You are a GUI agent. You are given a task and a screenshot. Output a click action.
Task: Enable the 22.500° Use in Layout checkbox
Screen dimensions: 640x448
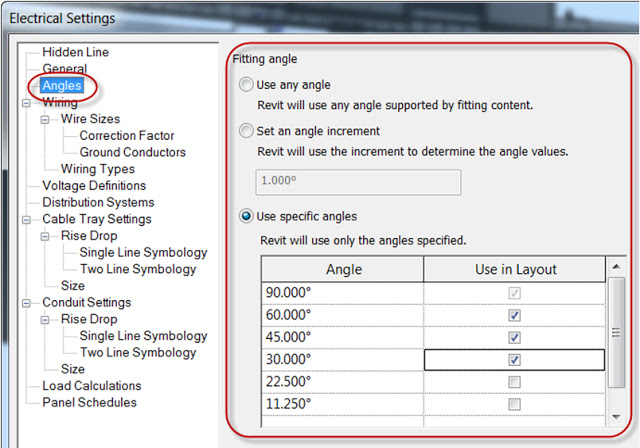(x=514, y=382)
